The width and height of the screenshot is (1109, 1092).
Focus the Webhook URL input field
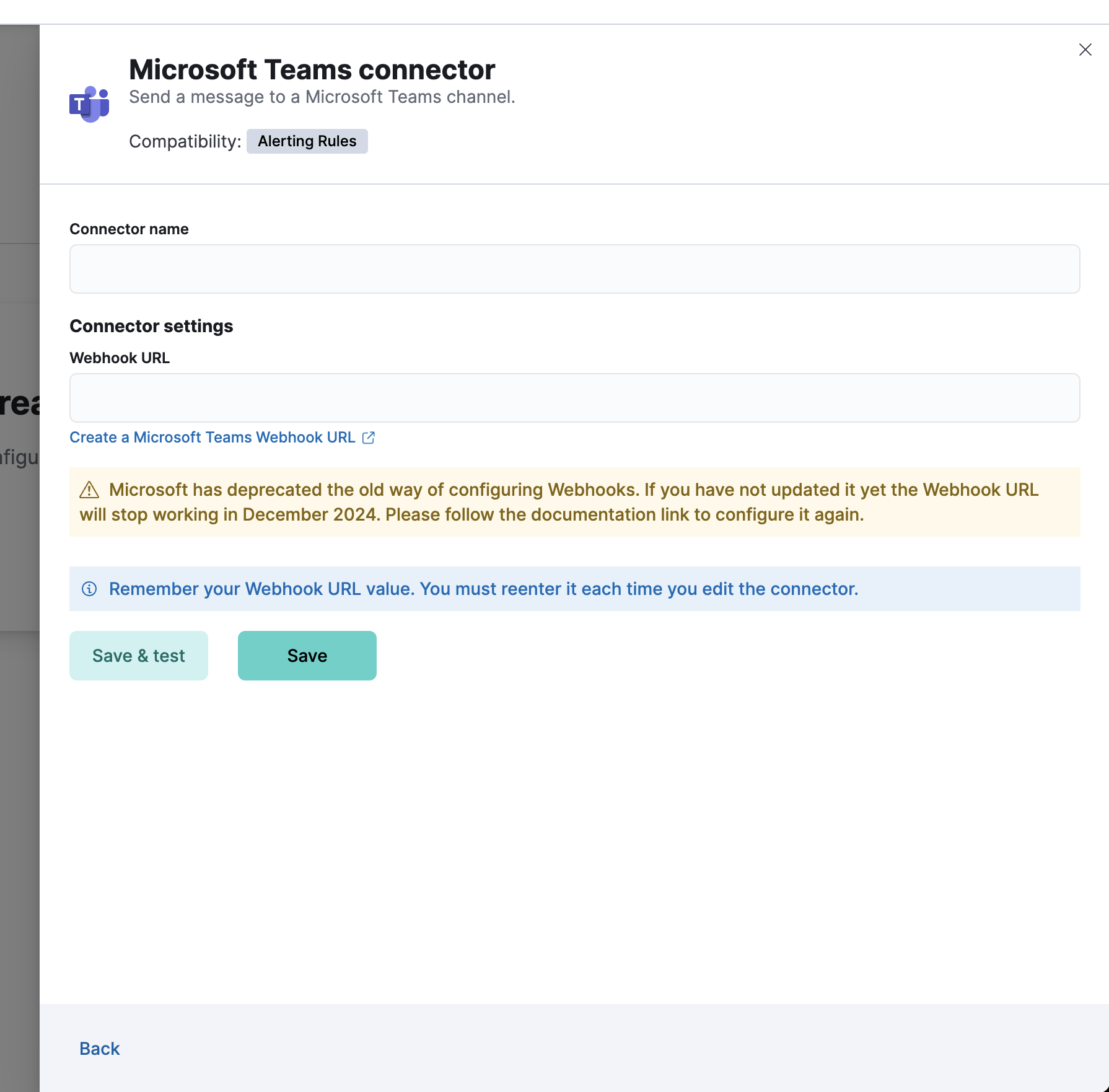[x=575, y=398]
